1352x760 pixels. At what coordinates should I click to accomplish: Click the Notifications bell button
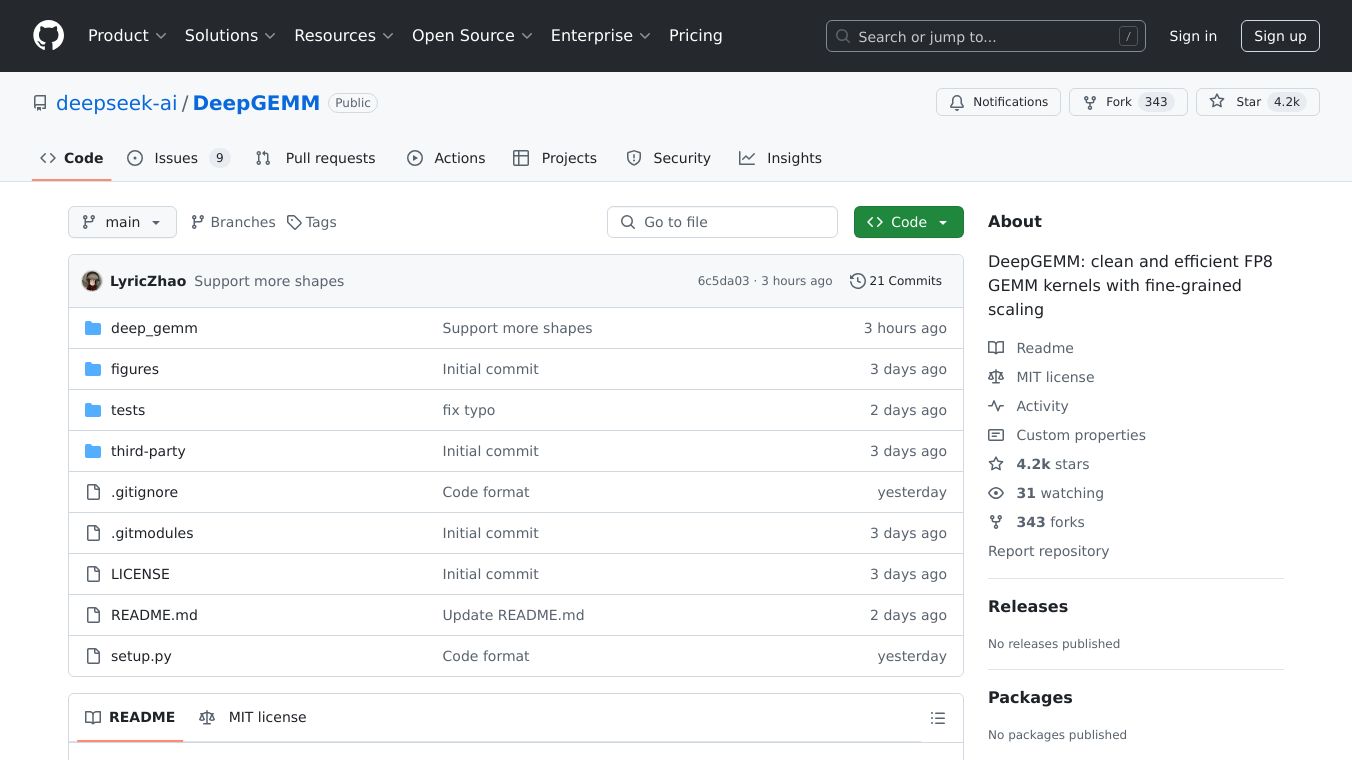[998, 102]
